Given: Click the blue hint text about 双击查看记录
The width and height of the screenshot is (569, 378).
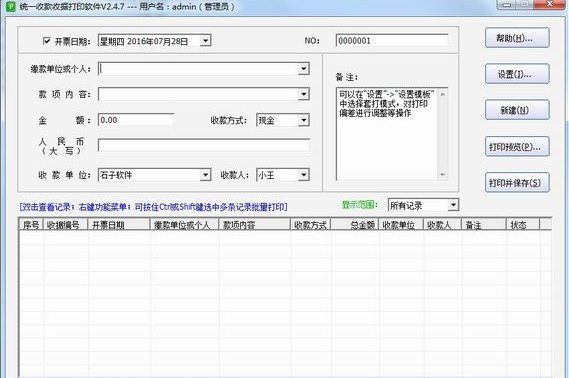Looking at the screenshot, I should pos(153,207).
